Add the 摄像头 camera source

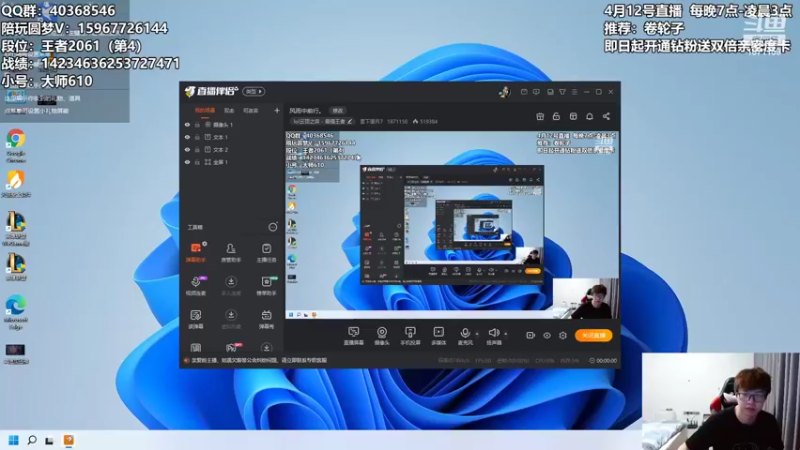382,336
